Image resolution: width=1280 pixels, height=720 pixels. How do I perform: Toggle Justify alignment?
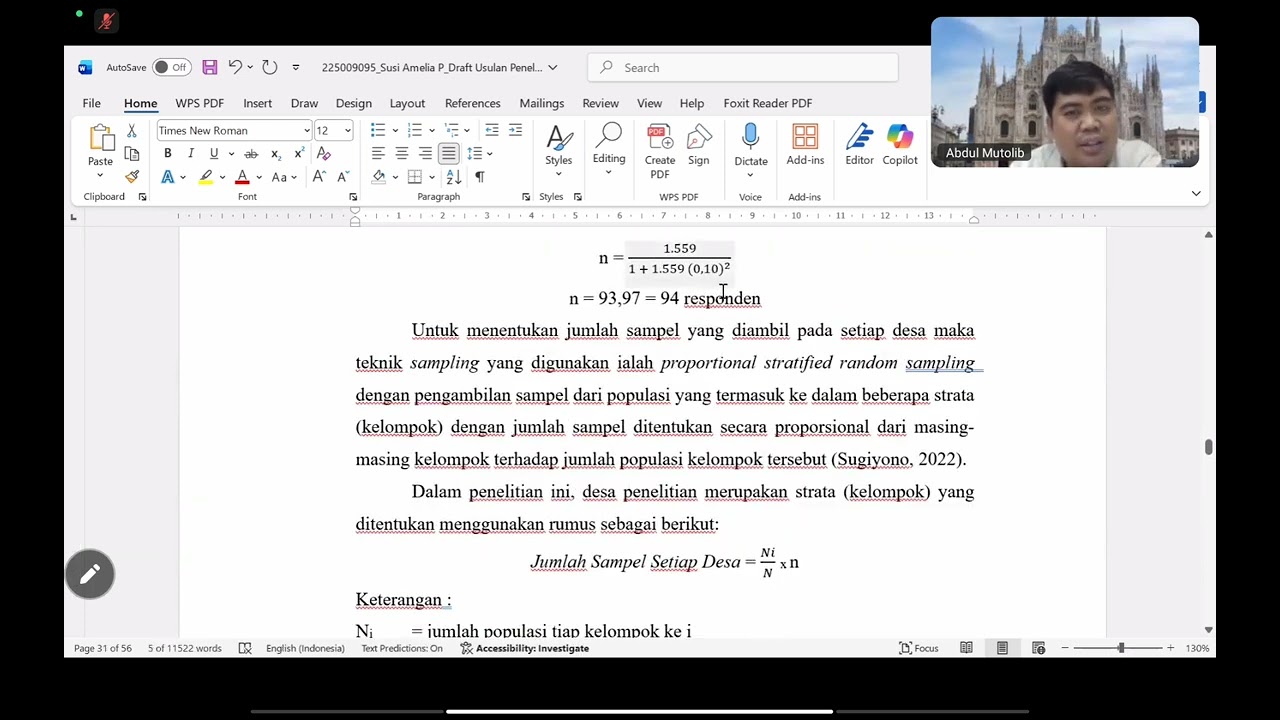point(448,154)
